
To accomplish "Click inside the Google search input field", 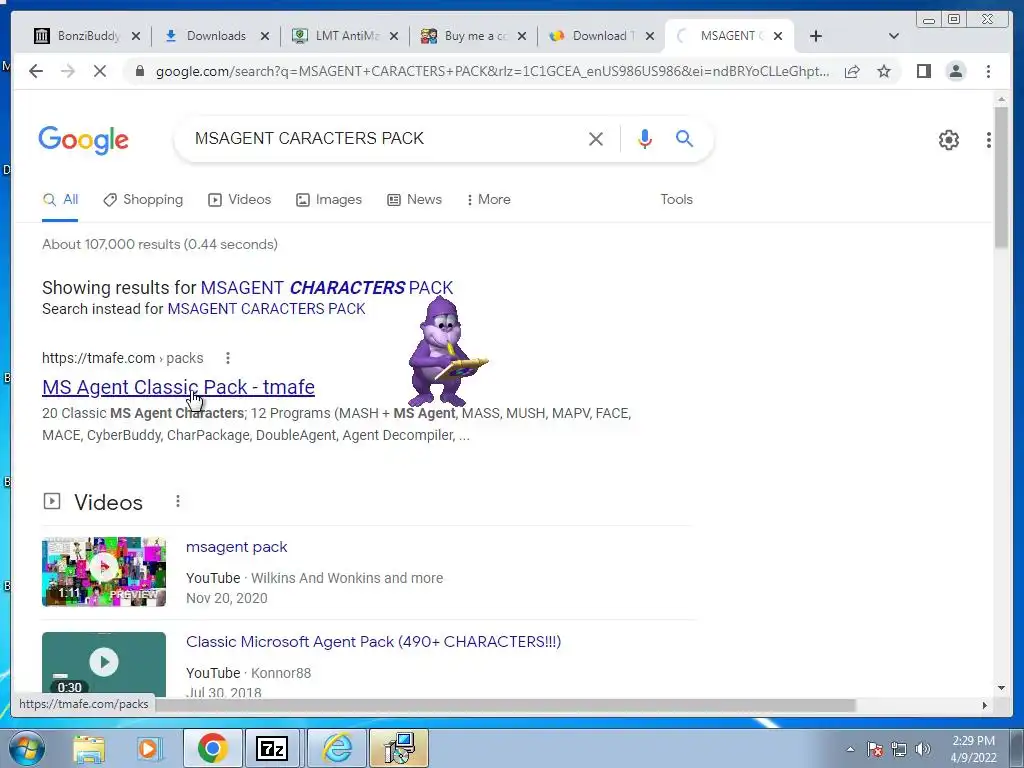I will 385,138.
